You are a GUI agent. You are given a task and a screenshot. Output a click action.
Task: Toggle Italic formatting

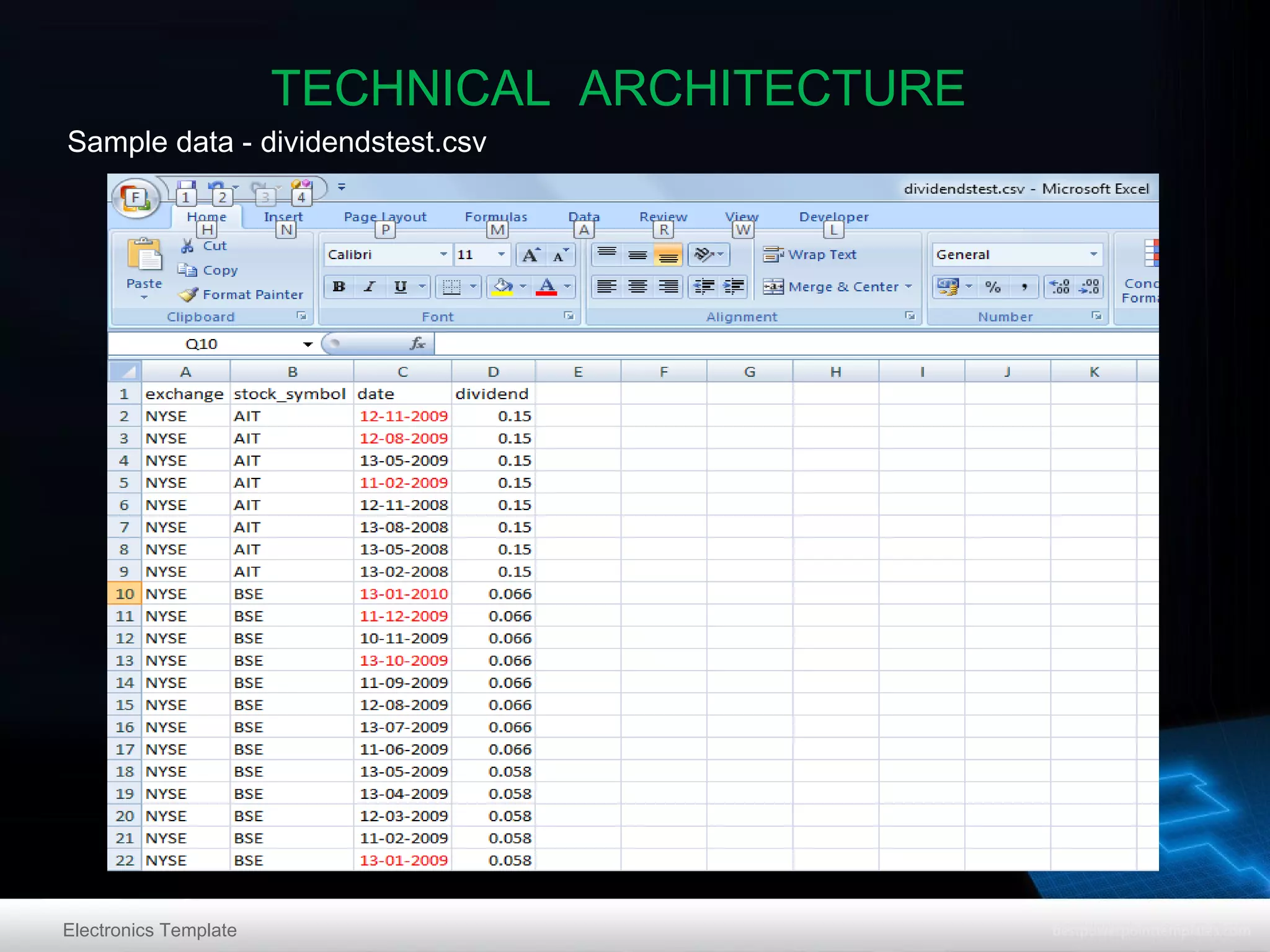tap(370, 286)
